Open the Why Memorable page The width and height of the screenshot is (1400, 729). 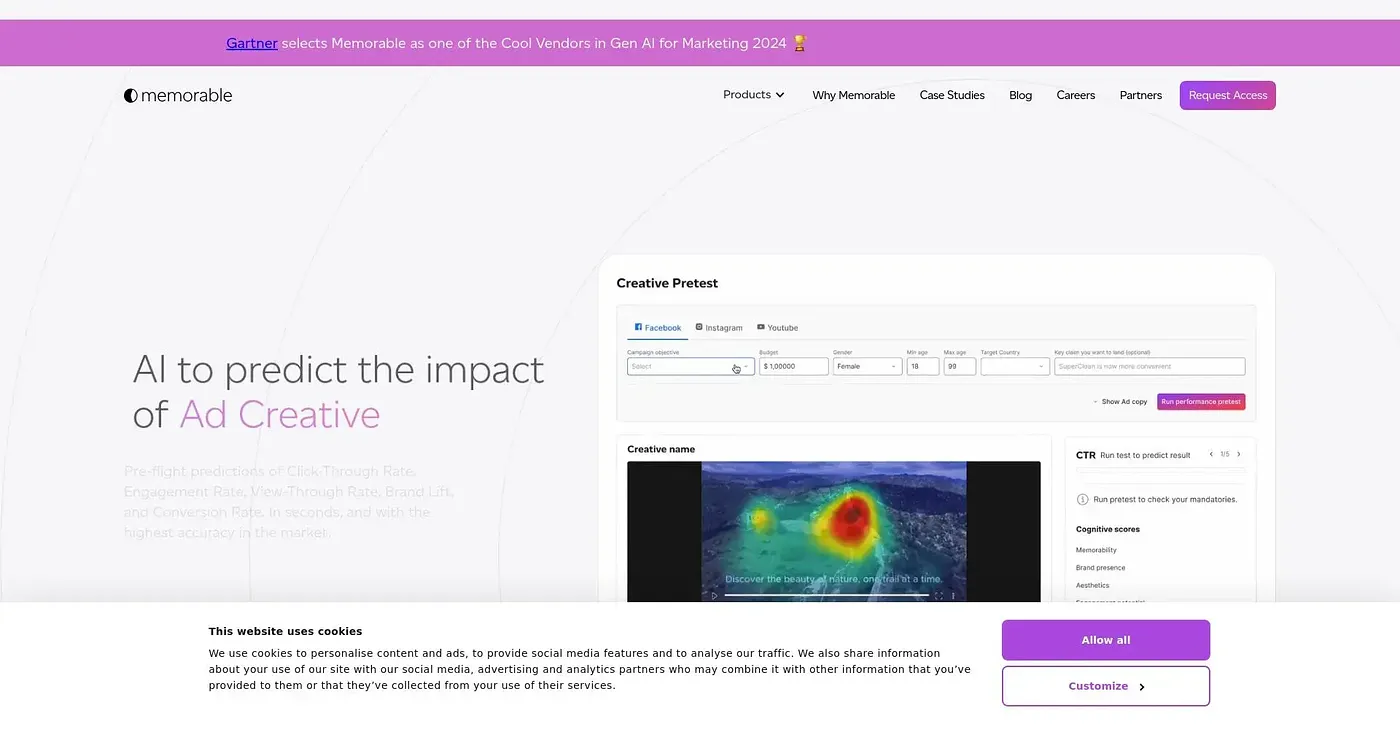[x=854, y=95]
